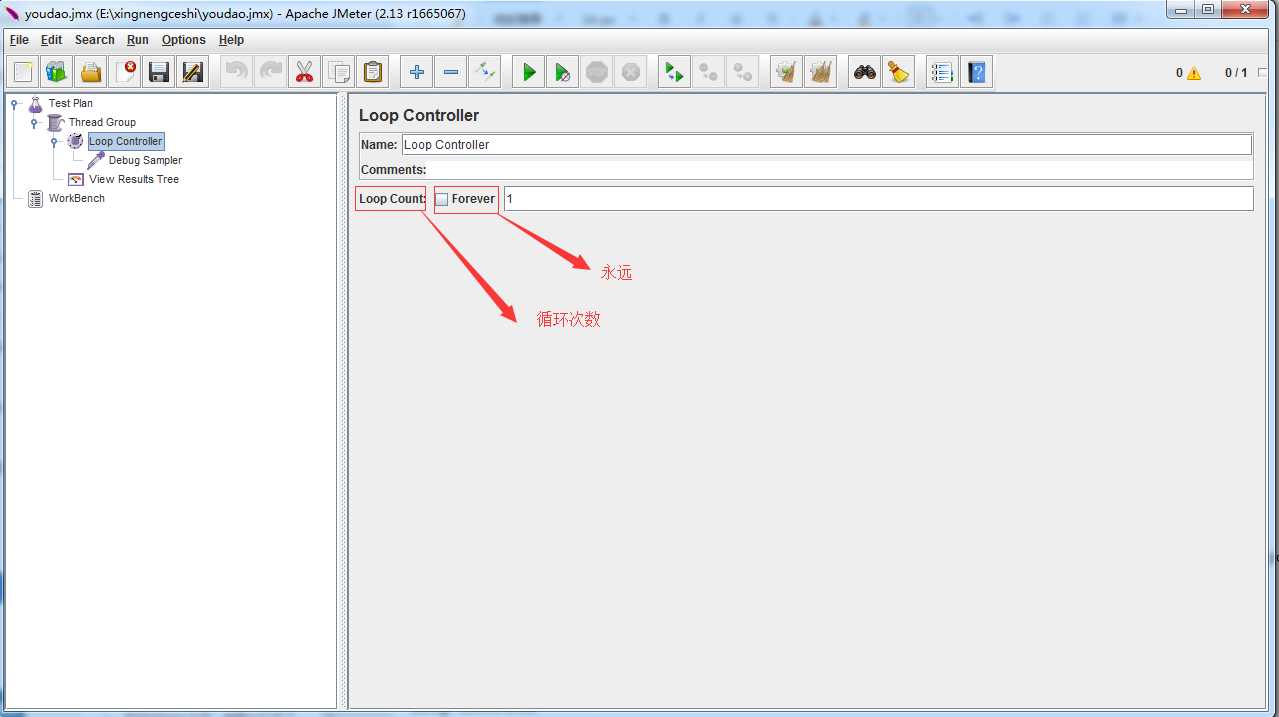Collapse all nodes with minus icon

[451, 72]
